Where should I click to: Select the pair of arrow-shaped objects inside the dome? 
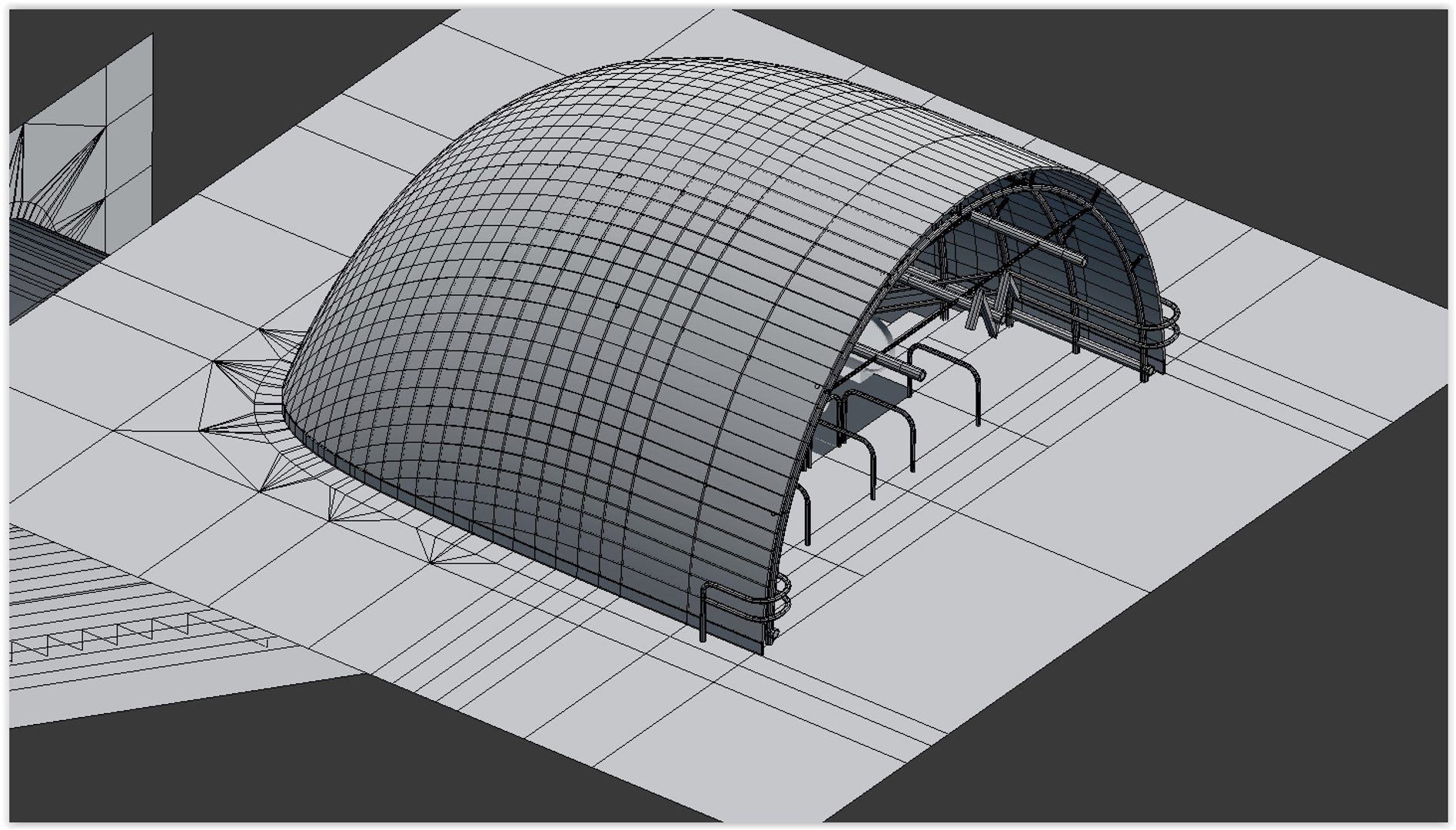pyautogui.click(x=992, y=304)
